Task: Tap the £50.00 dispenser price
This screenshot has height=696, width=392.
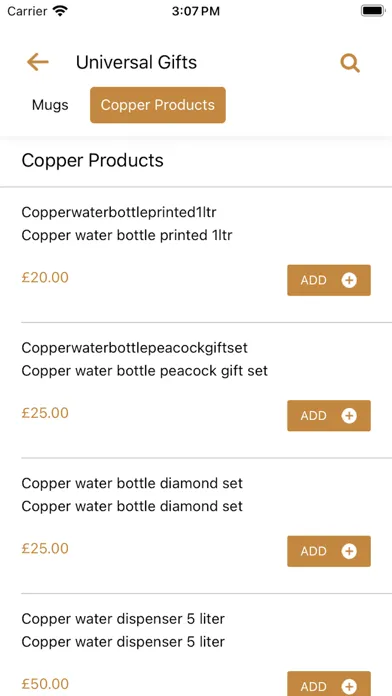Action: tap(45, 684)
